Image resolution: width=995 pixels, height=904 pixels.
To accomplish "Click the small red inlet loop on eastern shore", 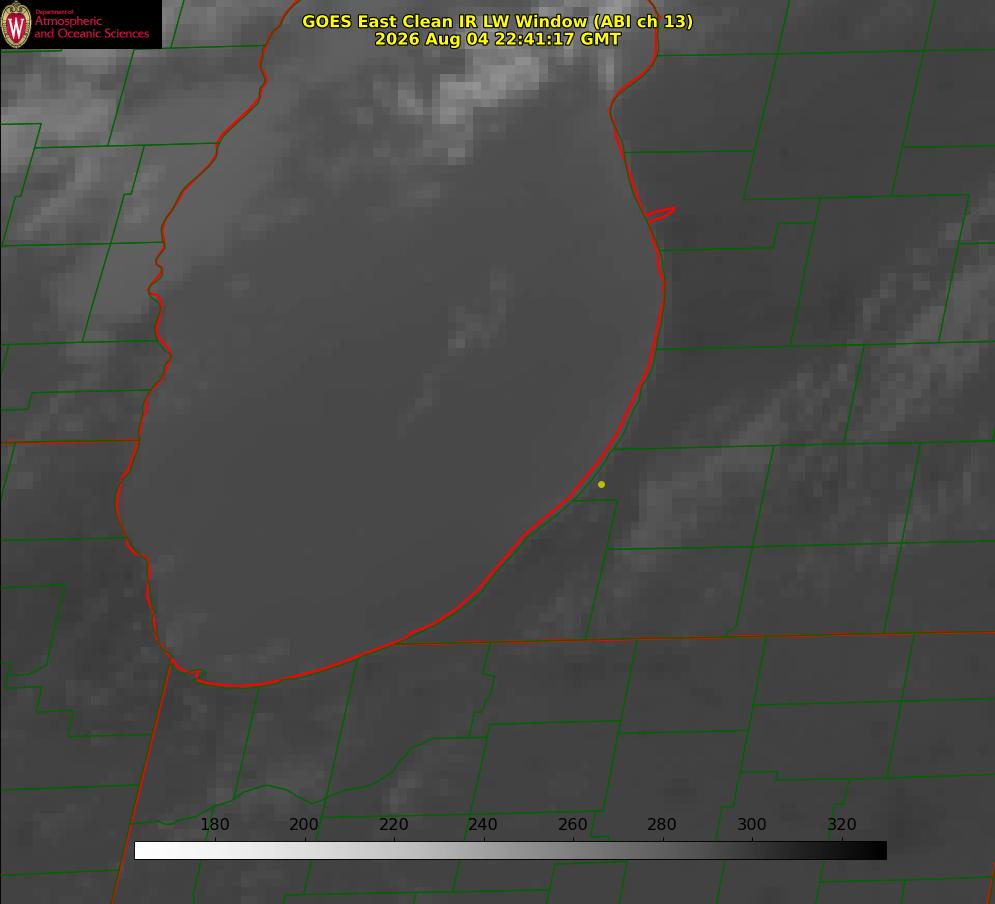I will click(x=660, y=214).
